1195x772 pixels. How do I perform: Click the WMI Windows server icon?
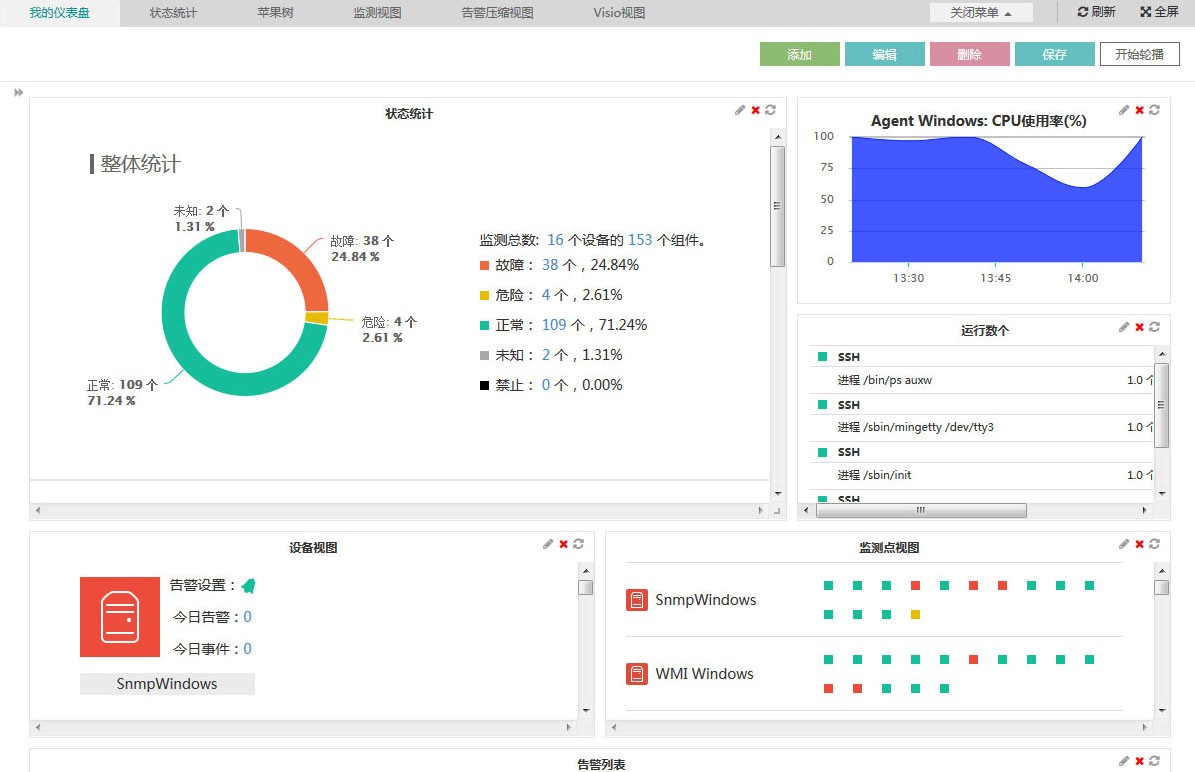[x=637, y=674]
